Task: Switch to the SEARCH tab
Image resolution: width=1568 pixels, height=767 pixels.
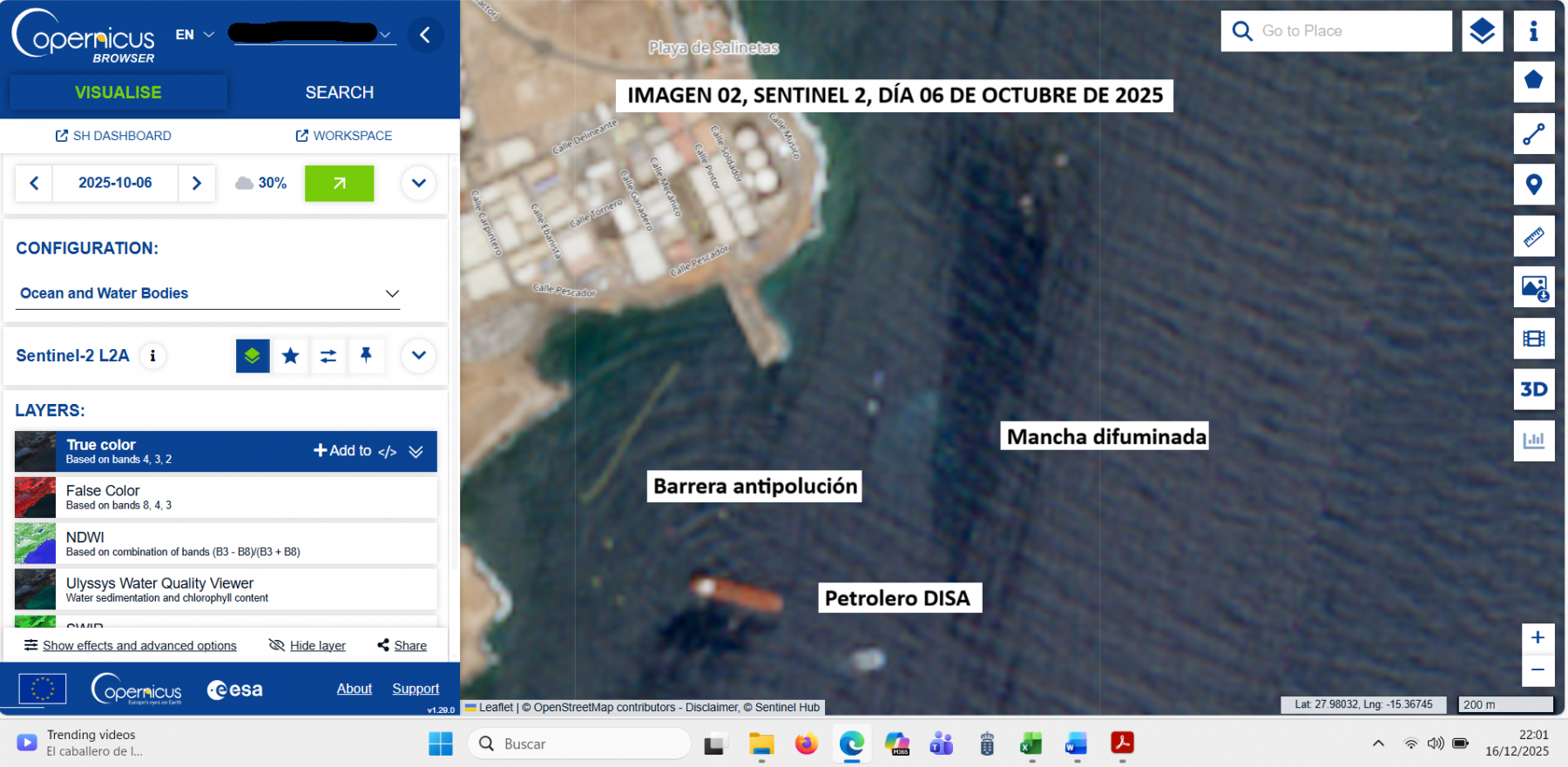Action: point(339,92)
